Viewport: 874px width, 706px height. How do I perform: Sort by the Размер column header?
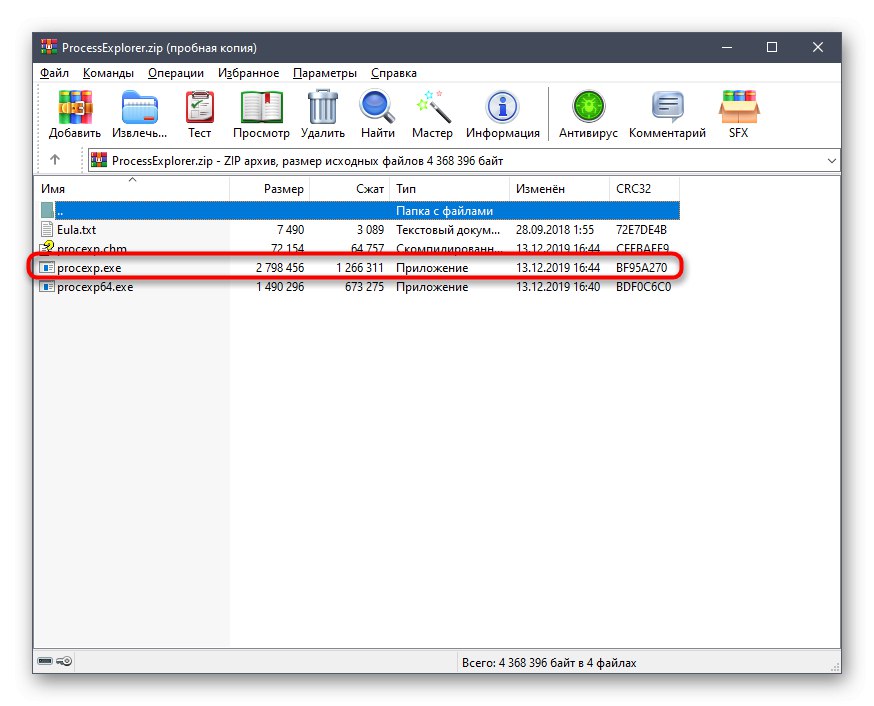coord(270,188)
